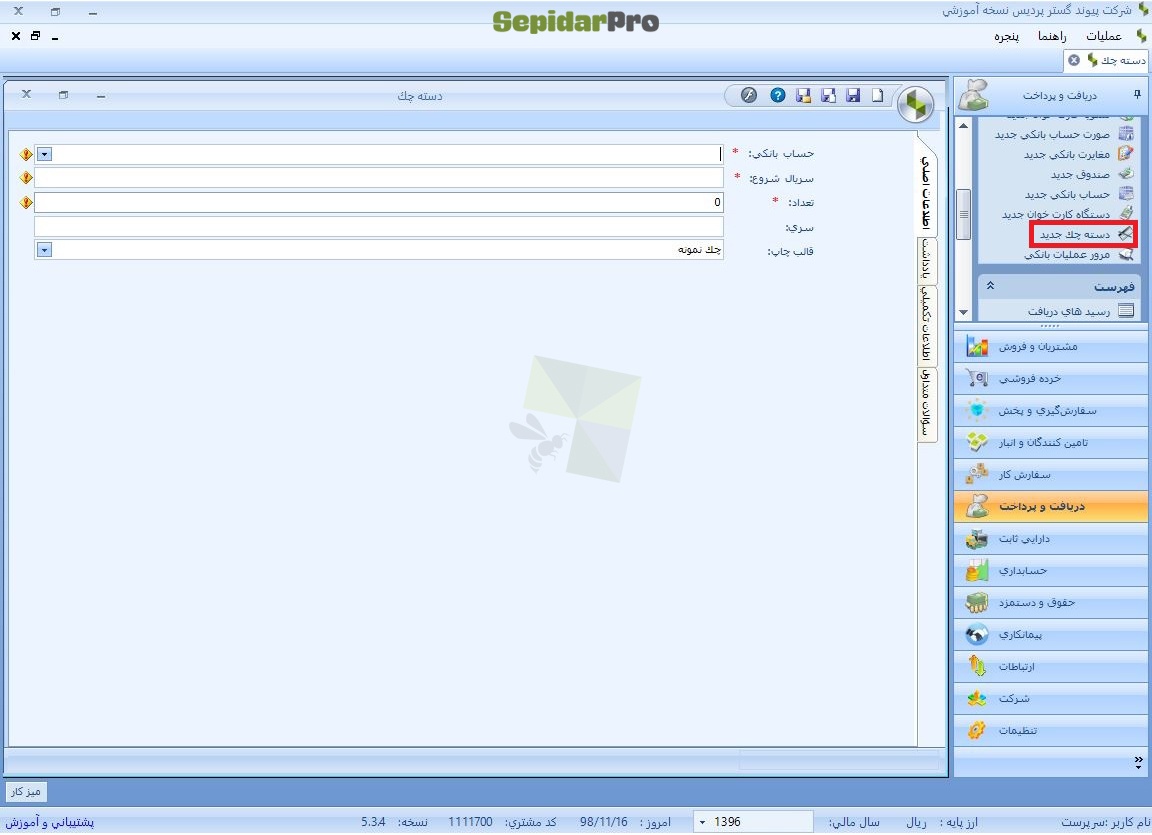This screenshot has width=1152, height=835.
Task: Switch to اطلاعات تکمیلی vertical tab
Action: 927,325
